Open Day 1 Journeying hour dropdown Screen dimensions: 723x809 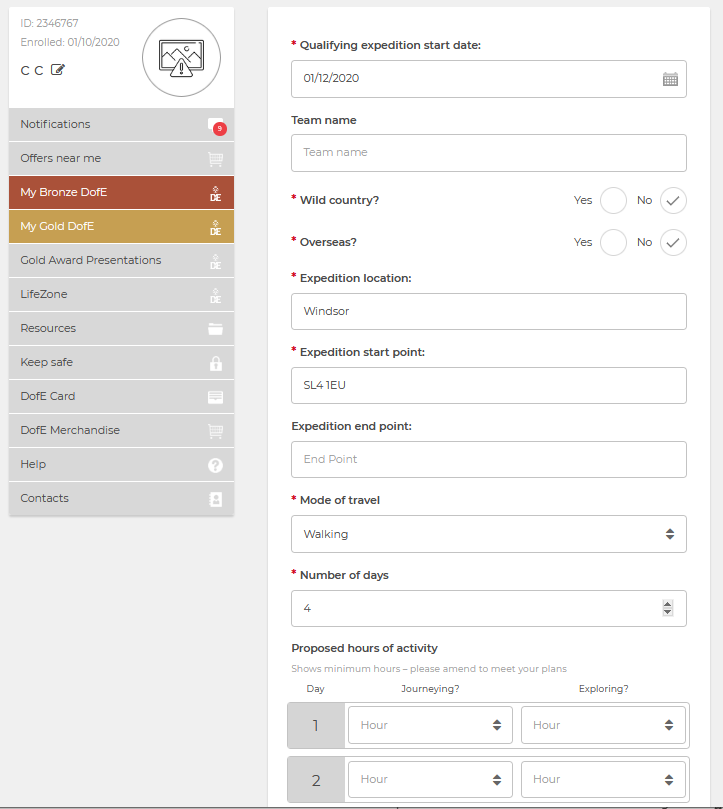(x=430, y=725)
